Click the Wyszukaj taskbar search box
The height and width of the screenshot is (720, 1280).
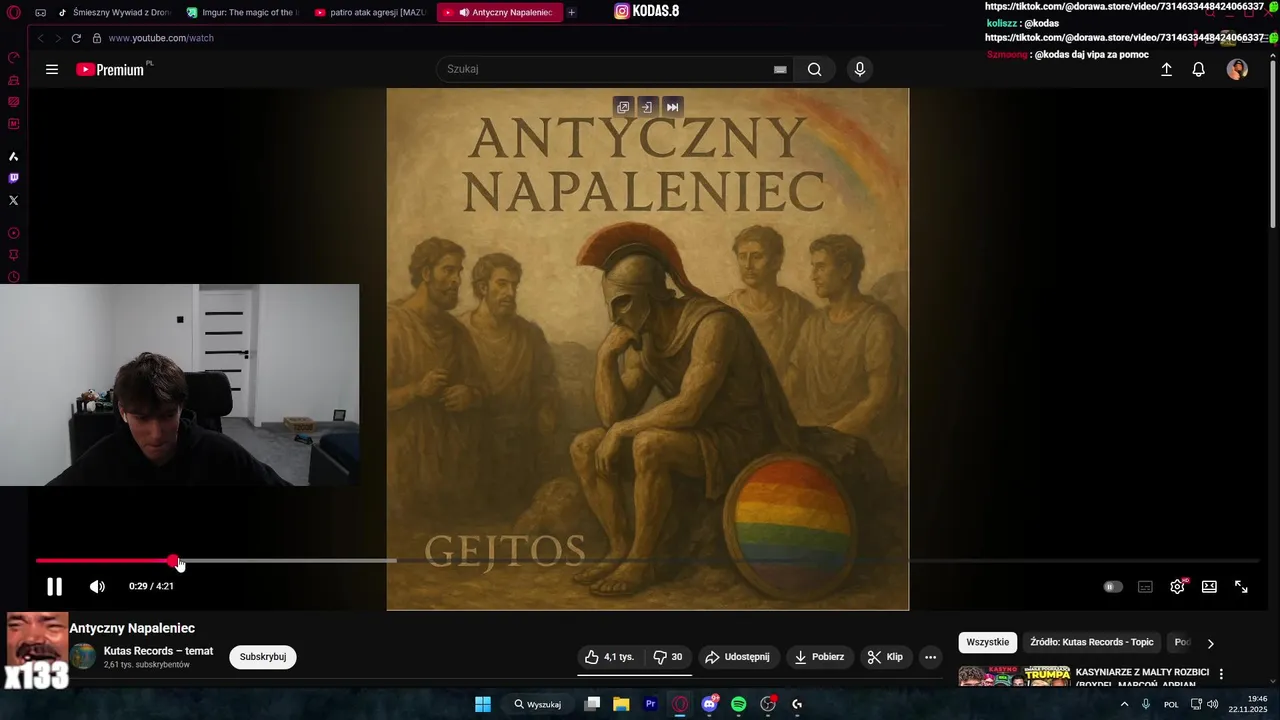click(x=537, y=704)
